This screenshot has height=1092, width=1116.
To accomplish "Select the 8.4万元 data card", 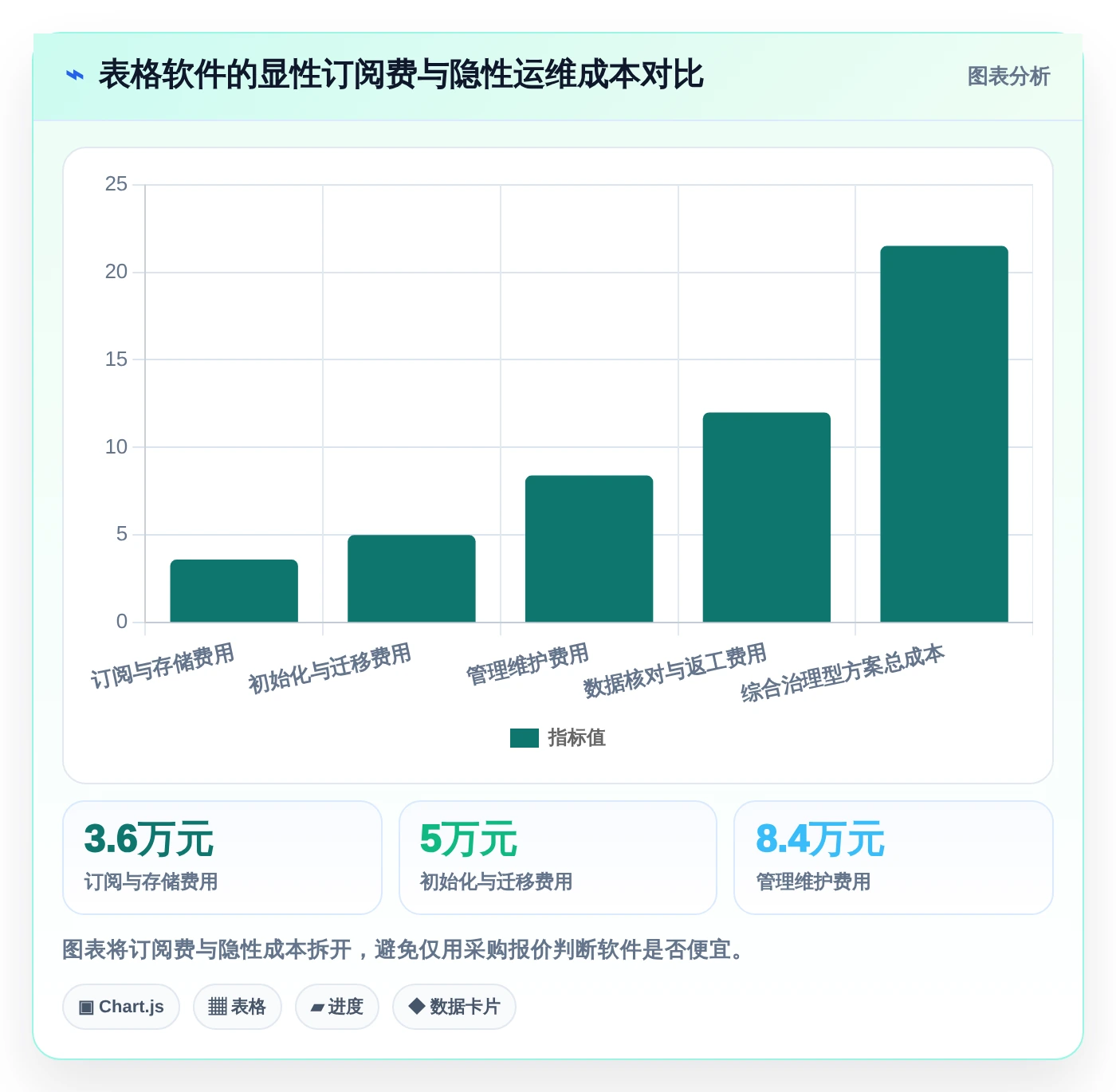I will tap(894, 858).
